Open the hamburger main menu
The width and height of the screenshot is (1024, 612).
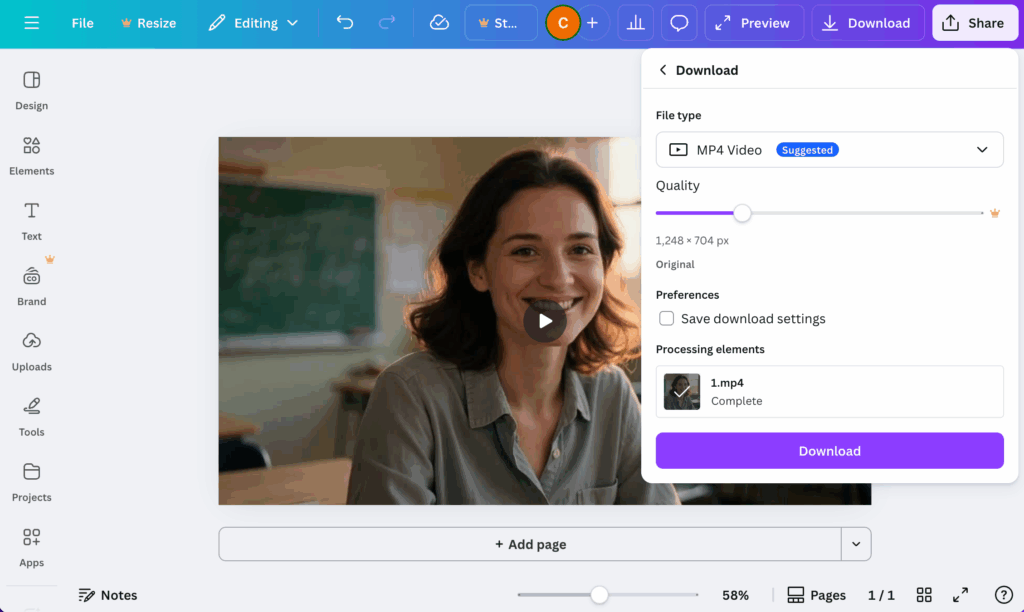click(x=31, y=23)
